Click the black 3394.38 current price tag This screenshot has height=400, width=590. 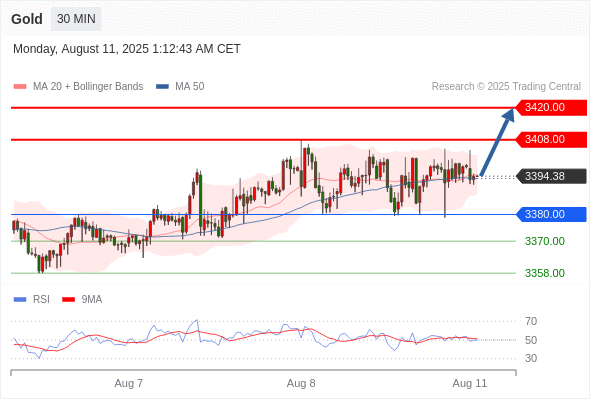pos(551,176)
